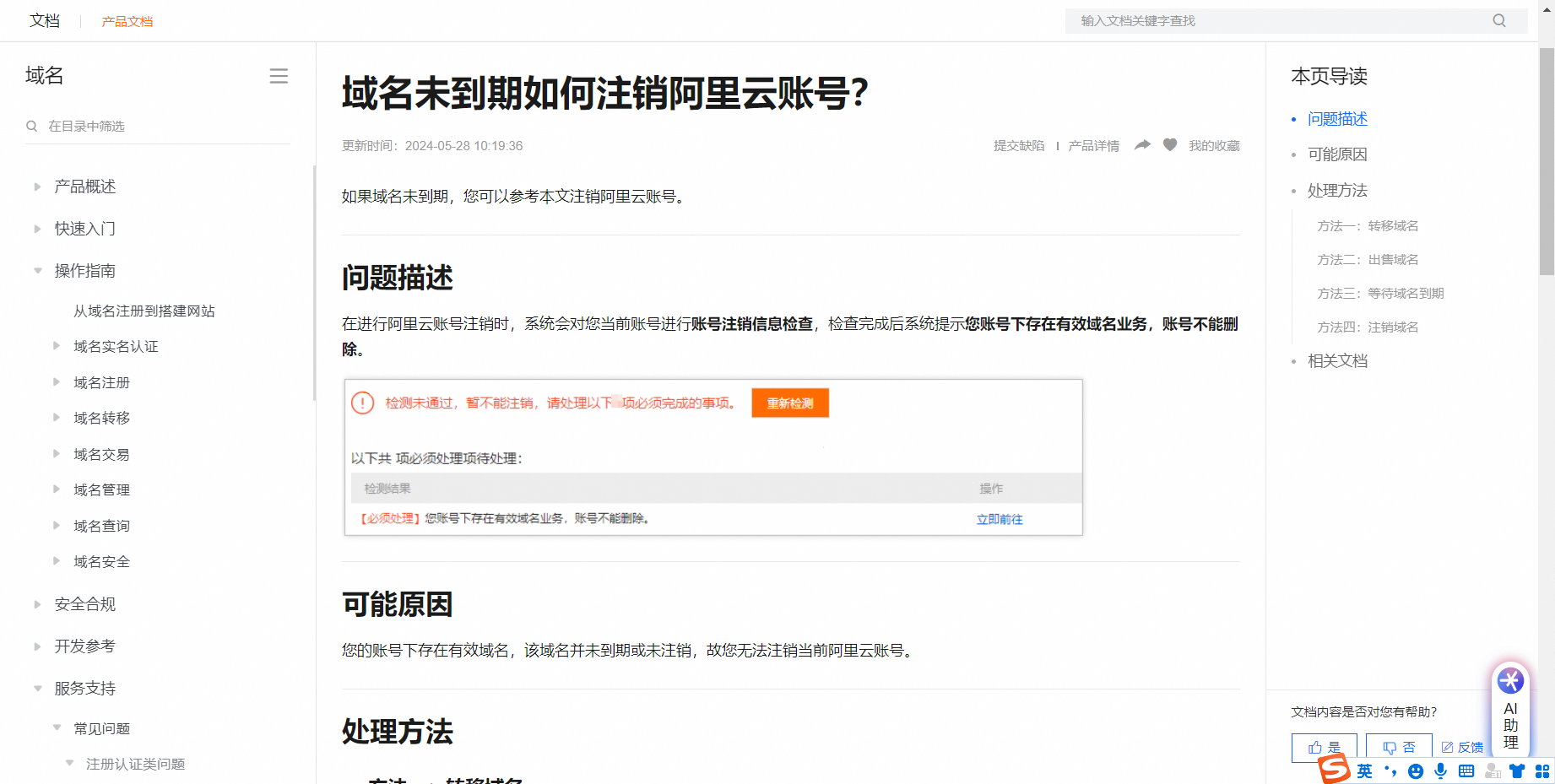Expand the 安全合规 tree node

point(37,604)
